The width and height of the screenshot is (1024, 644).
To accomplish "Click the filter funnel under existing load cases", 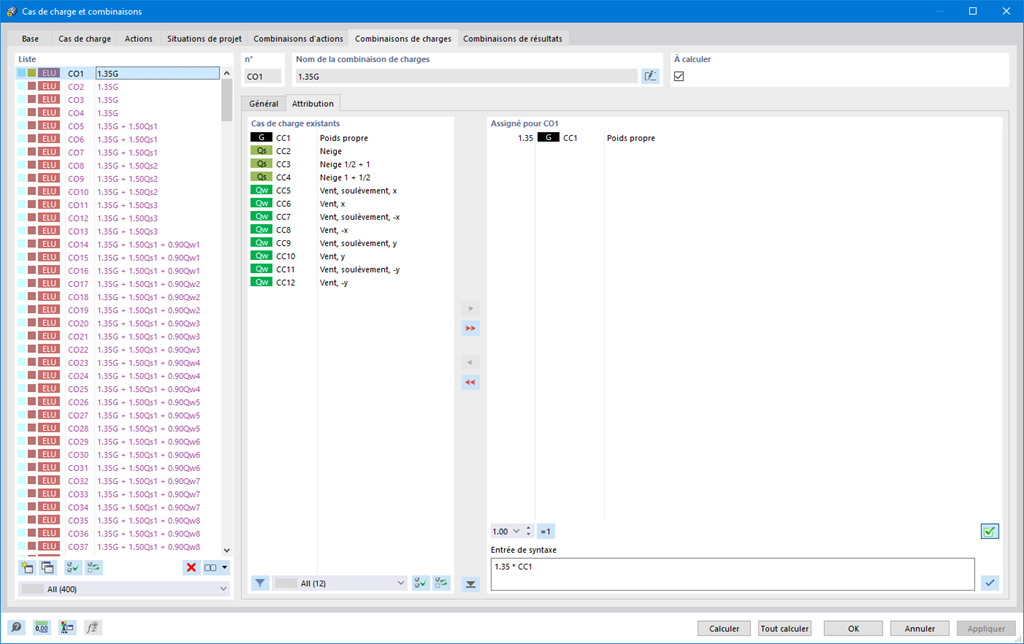I will coord(260,583).
